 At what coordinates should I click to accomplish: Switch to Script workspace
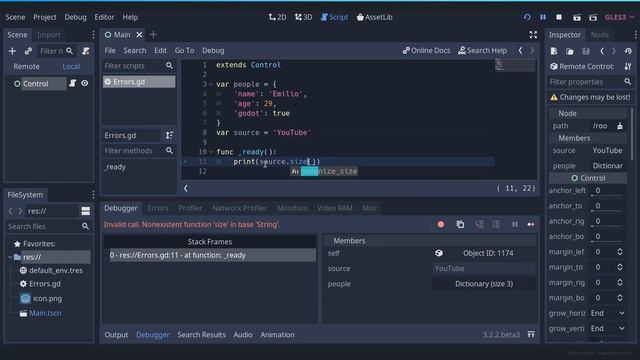tap(334, 17)
